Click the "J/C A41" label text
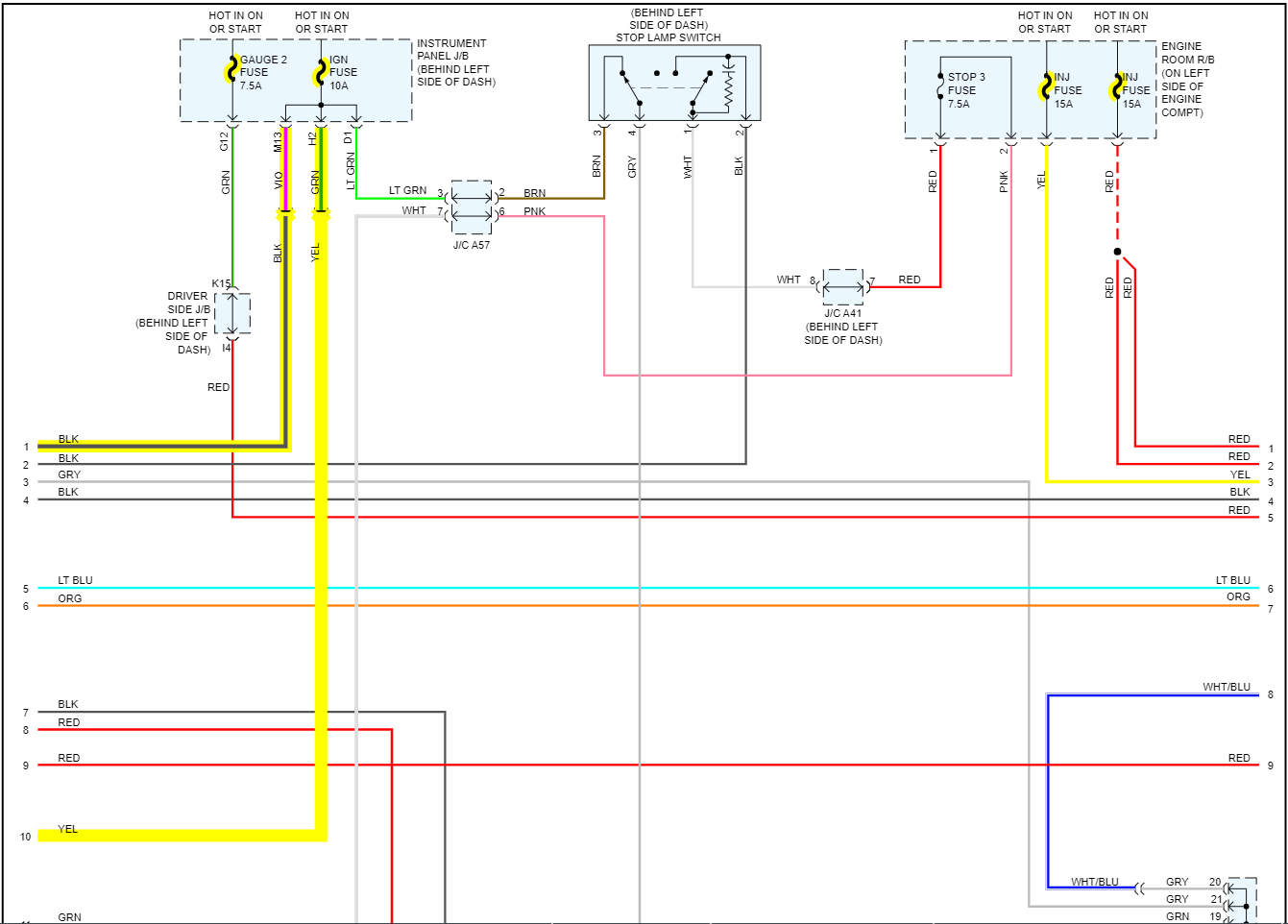This screenshot has height=924, width=1288. (x=843, y=313)
